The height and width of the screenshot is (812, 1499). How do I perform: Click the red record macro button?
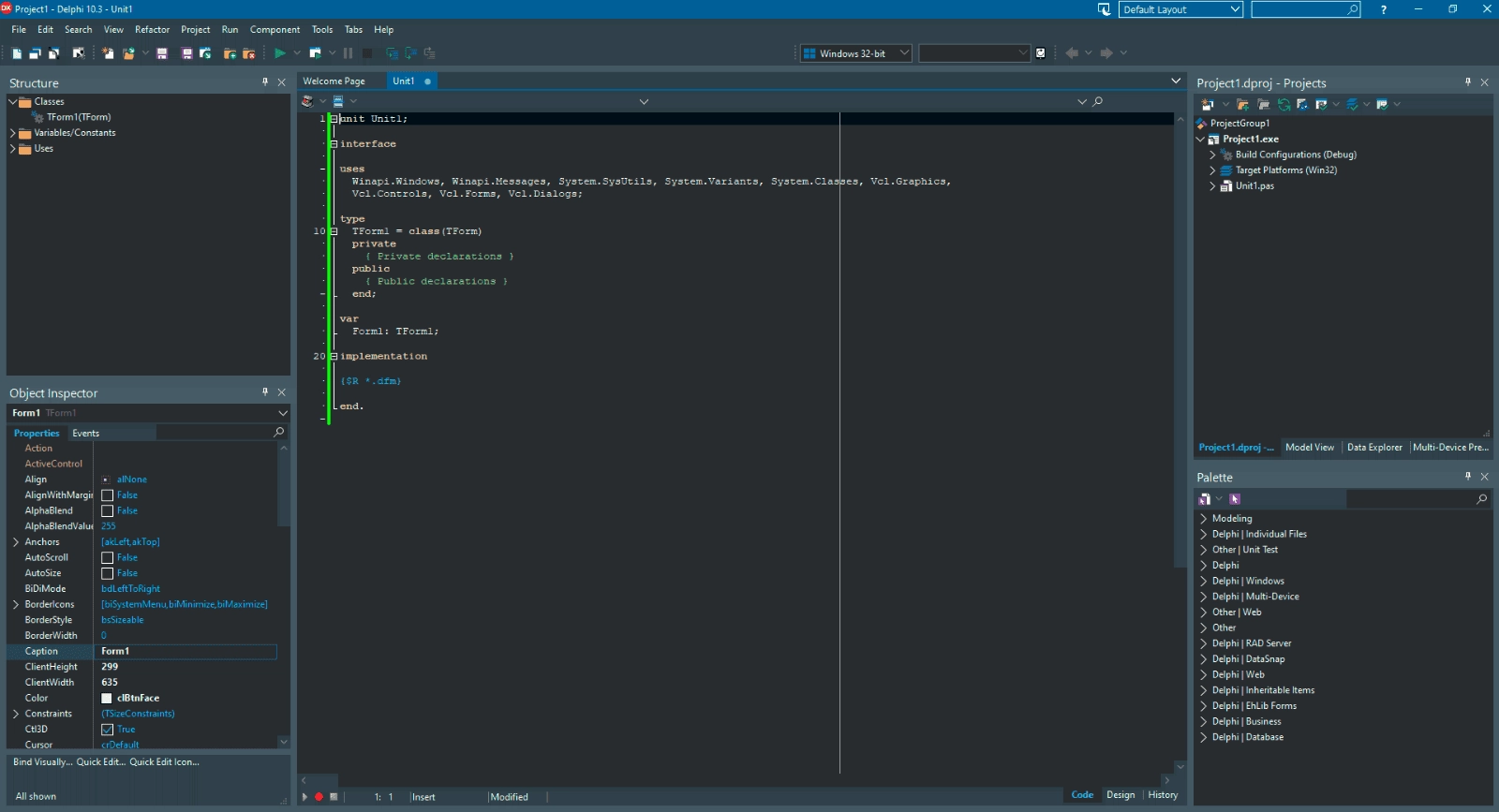(319, 797)
